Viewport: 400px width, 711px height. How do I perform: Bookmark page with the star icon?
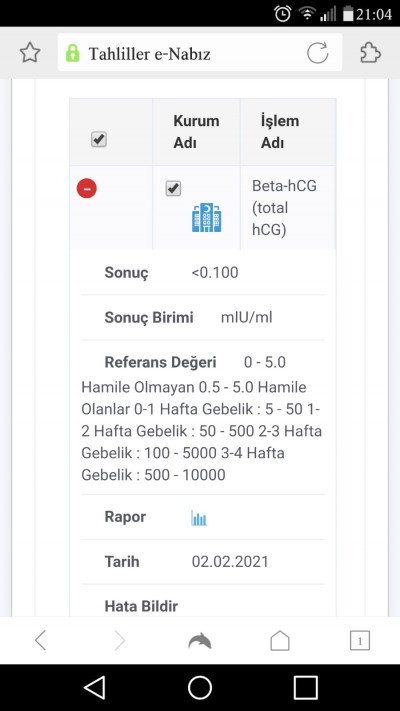[x=30, y=53]
